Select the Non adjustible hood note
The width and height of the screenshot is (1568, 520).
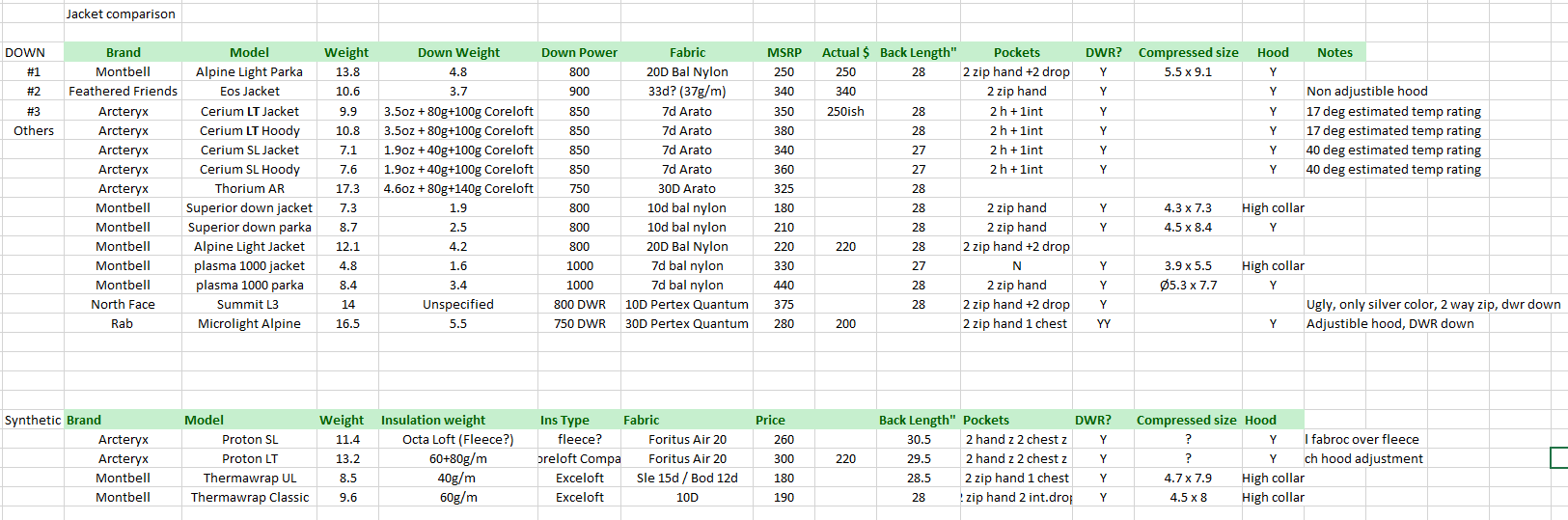pos(1366,92)
